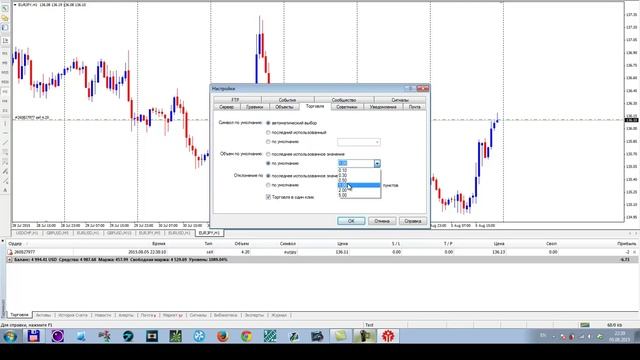
Task: Expand the balance summary row plus icon
Action: [x=10, y=260]
